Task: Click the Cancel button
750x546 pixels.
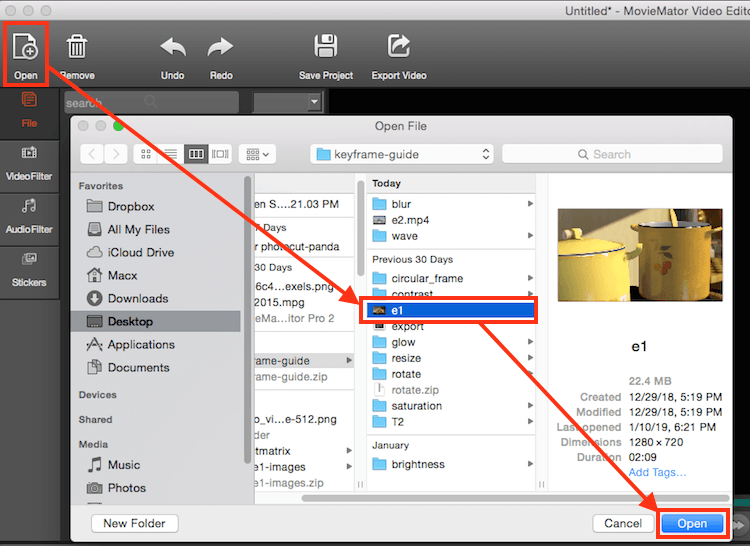Action: point(622,523)
